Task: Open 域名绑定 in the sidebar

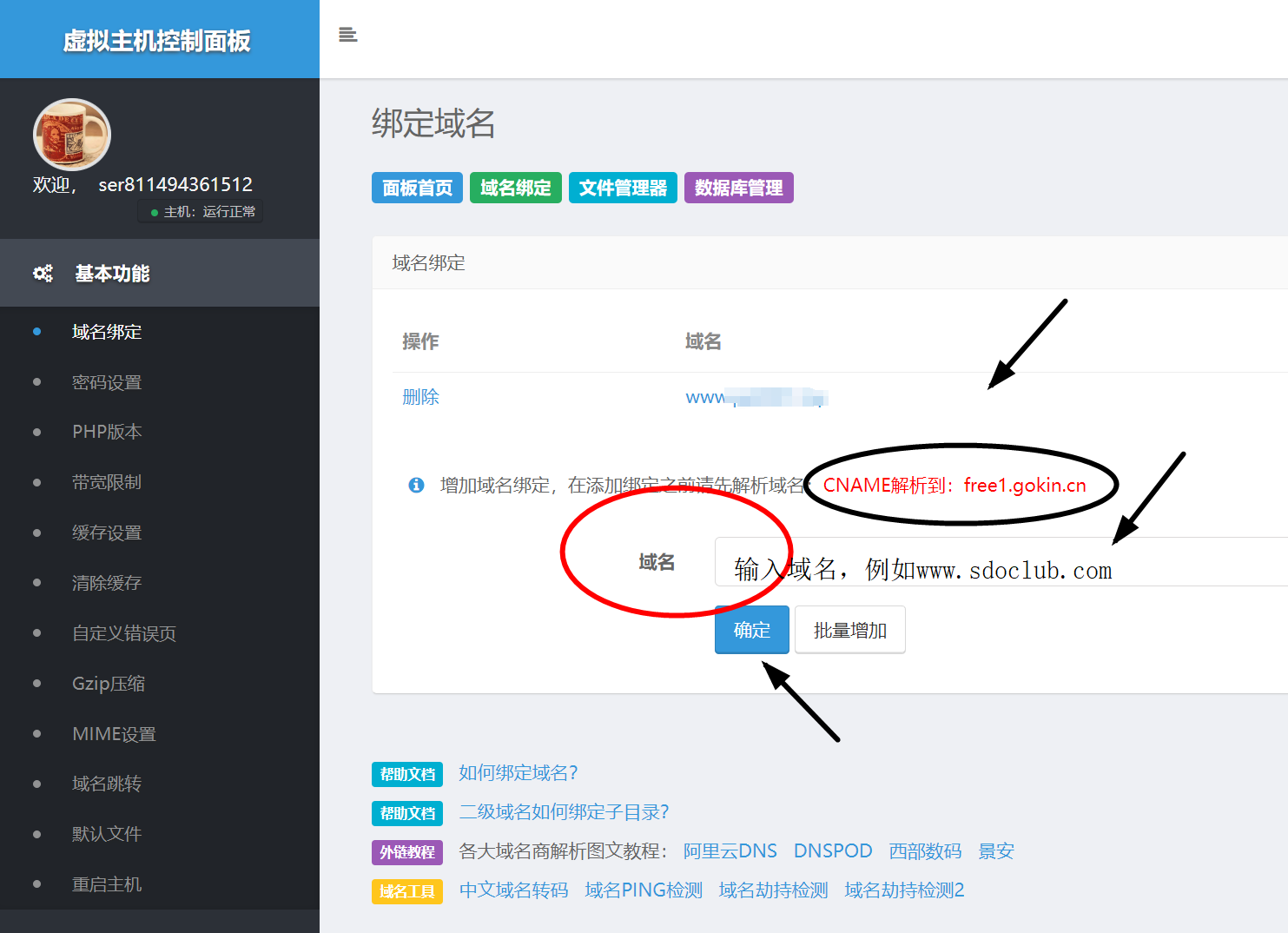Action: point(107,332)
